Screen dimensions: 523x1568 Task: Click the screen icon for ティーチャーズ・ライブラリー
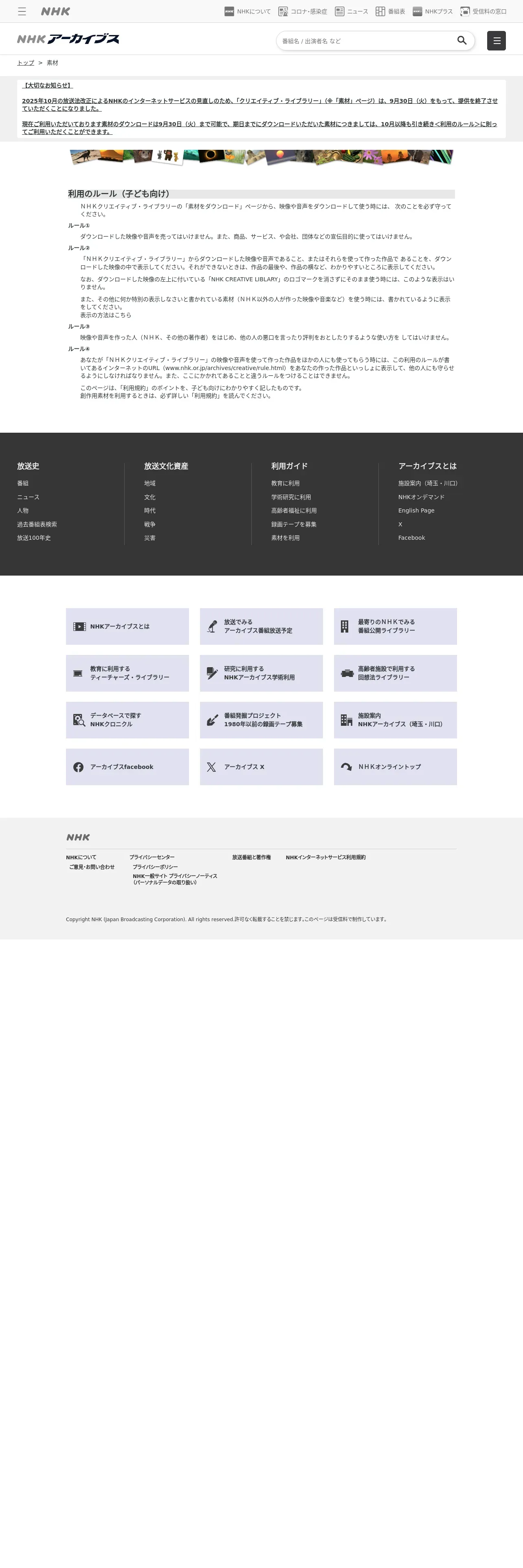tap(78, 673)
